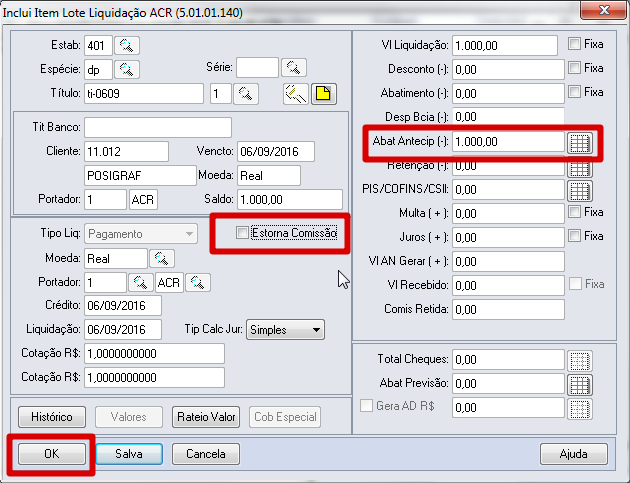
Task: Click the Cliente field containing 11.012
Action: coord(127,151)
